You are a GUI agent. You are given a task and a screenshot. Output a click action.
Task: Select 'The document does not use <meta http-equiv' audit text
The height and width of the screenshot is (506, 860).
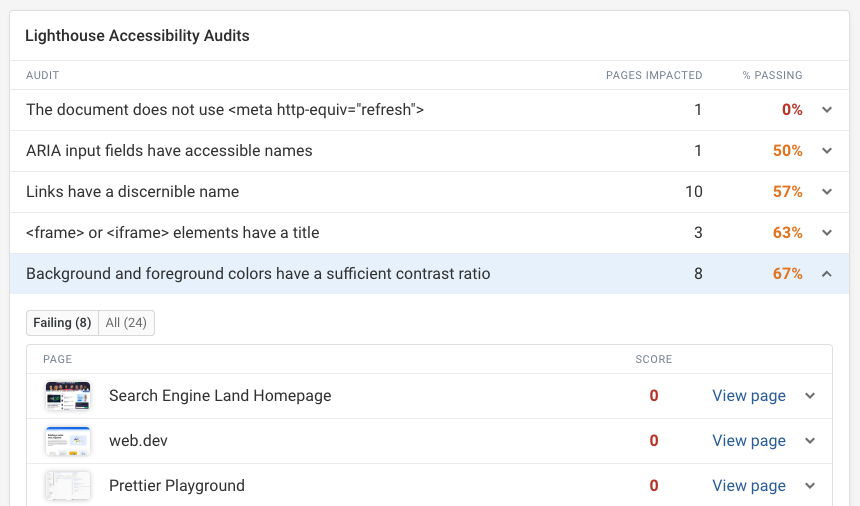pos(225,110)
